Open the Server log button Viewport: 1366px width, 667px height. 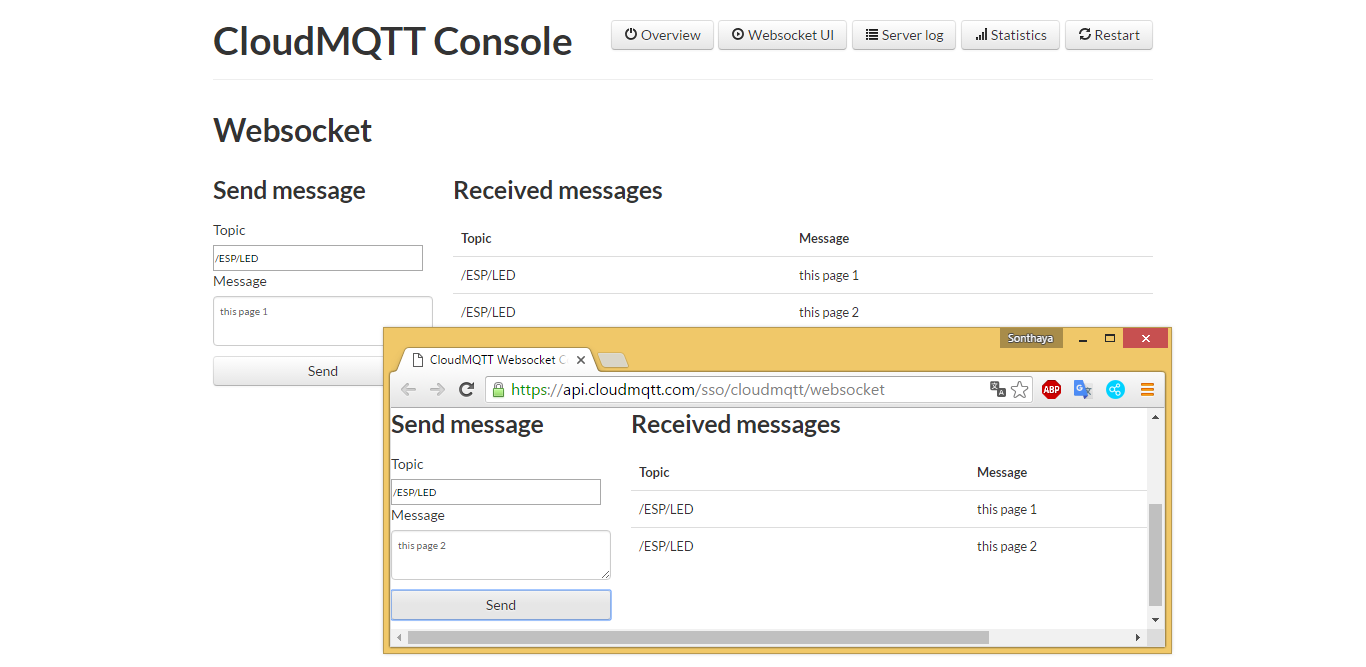[904, 35]
